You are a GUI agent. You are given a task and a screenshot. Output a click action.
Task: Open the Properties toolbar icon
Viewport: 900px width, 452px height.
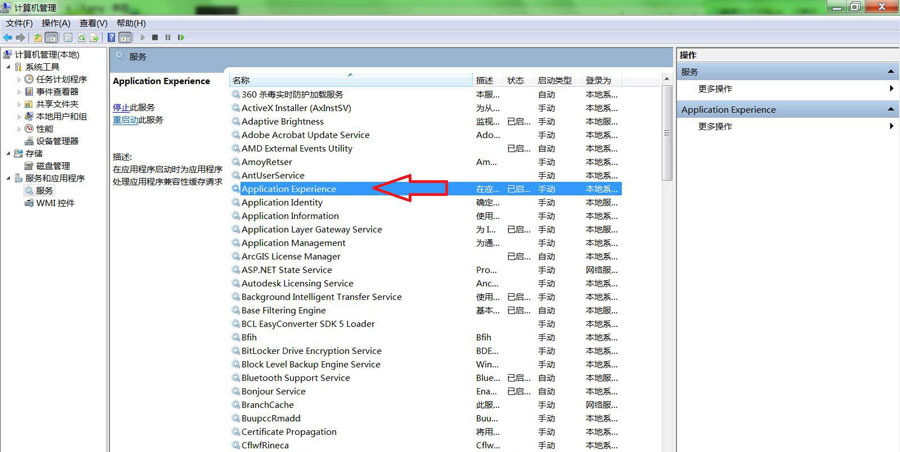pyautogui.click(x=68, y=37)
